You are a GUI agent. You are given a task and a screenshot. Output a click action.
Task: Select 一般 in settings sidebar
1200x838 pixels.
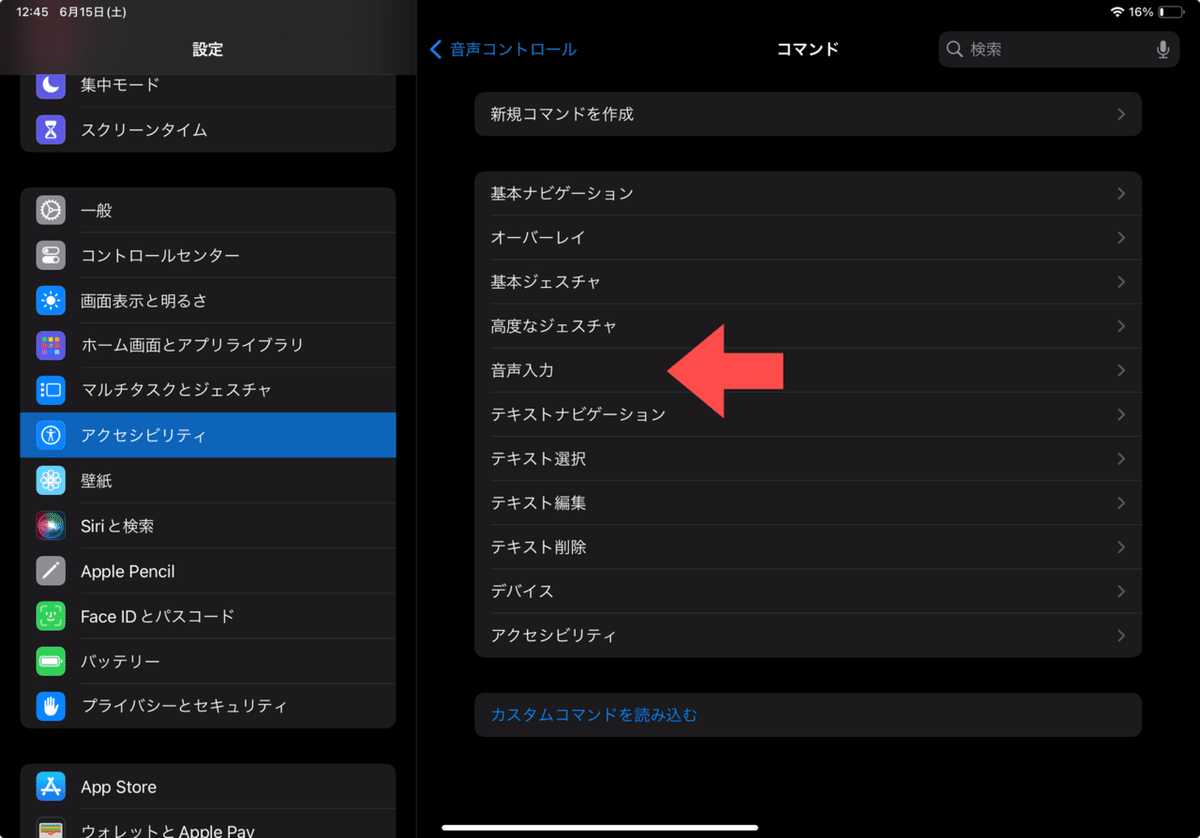(208, 210)
